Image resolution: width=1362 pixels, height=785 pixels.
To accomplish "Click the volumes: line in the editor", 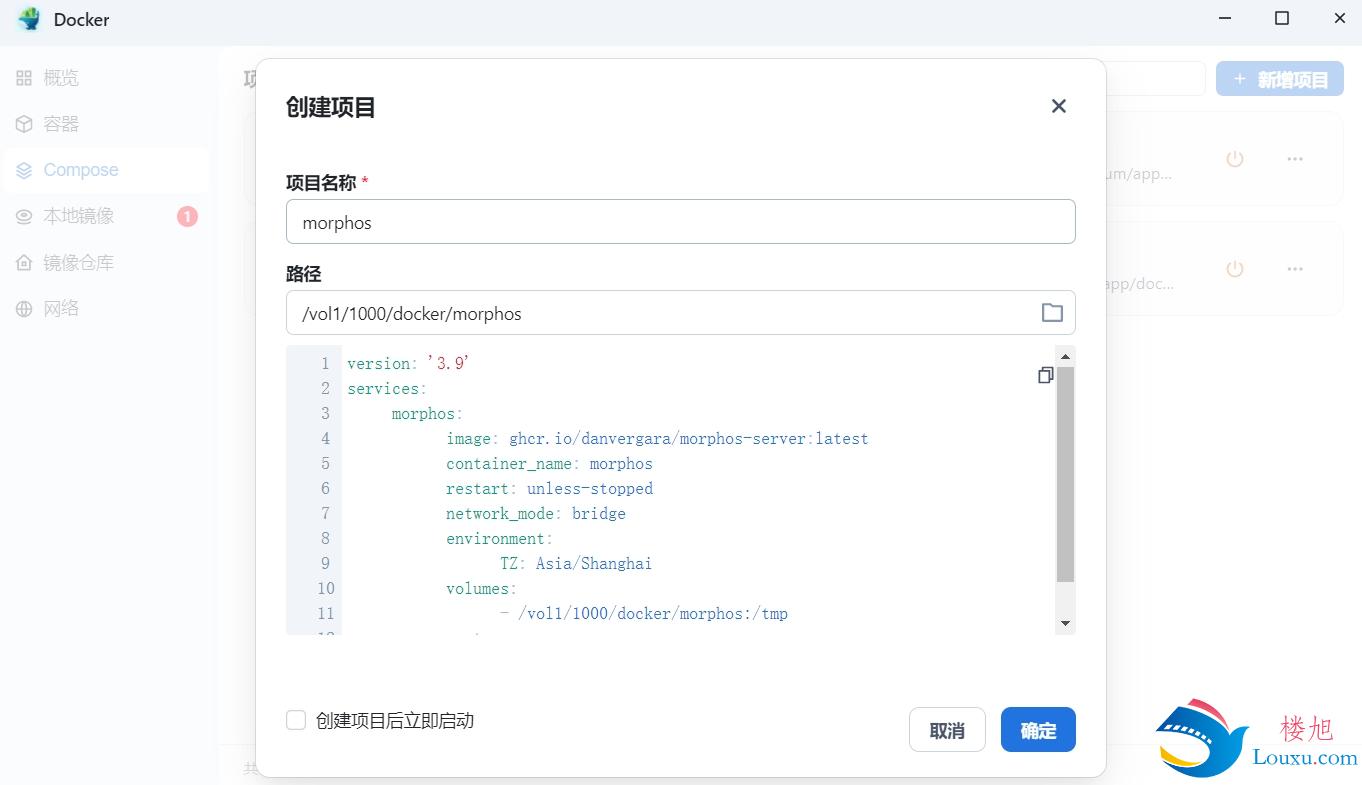I will tap(481, 588).
